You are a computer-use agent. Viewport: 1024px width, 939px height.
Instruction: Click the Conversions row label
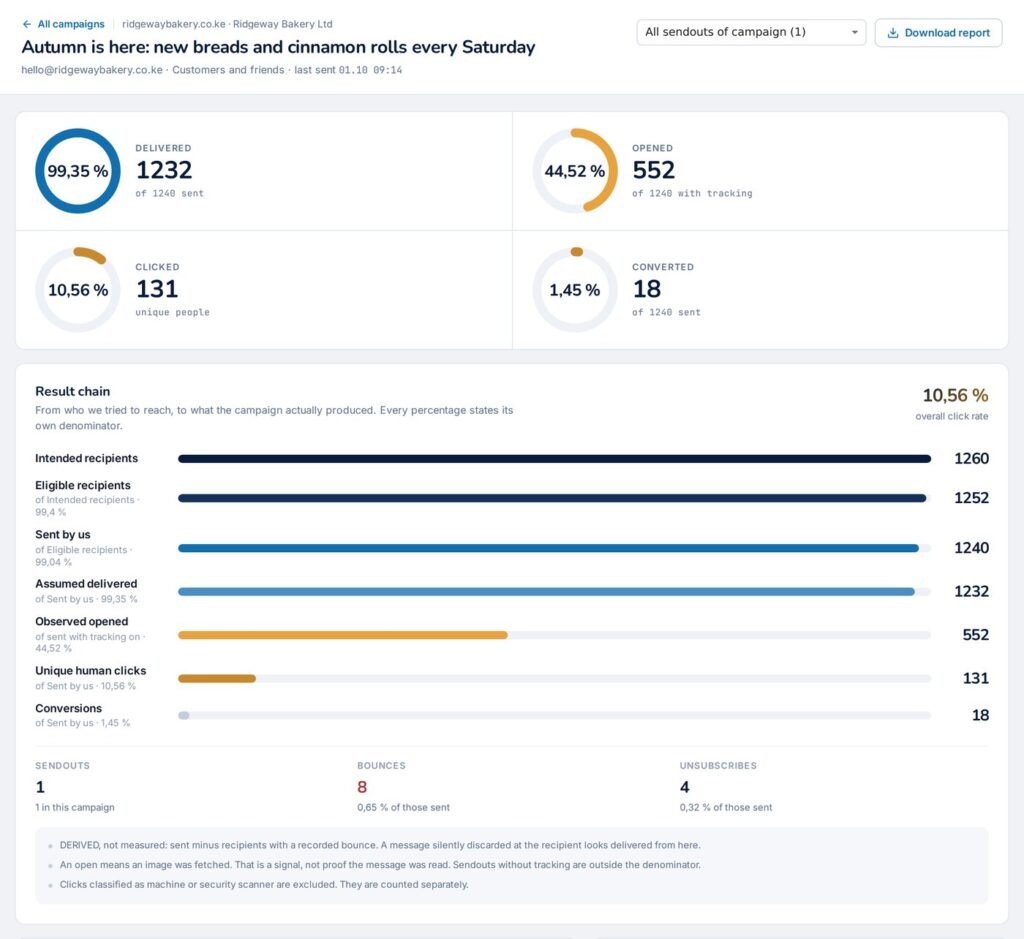coord(69,708)
